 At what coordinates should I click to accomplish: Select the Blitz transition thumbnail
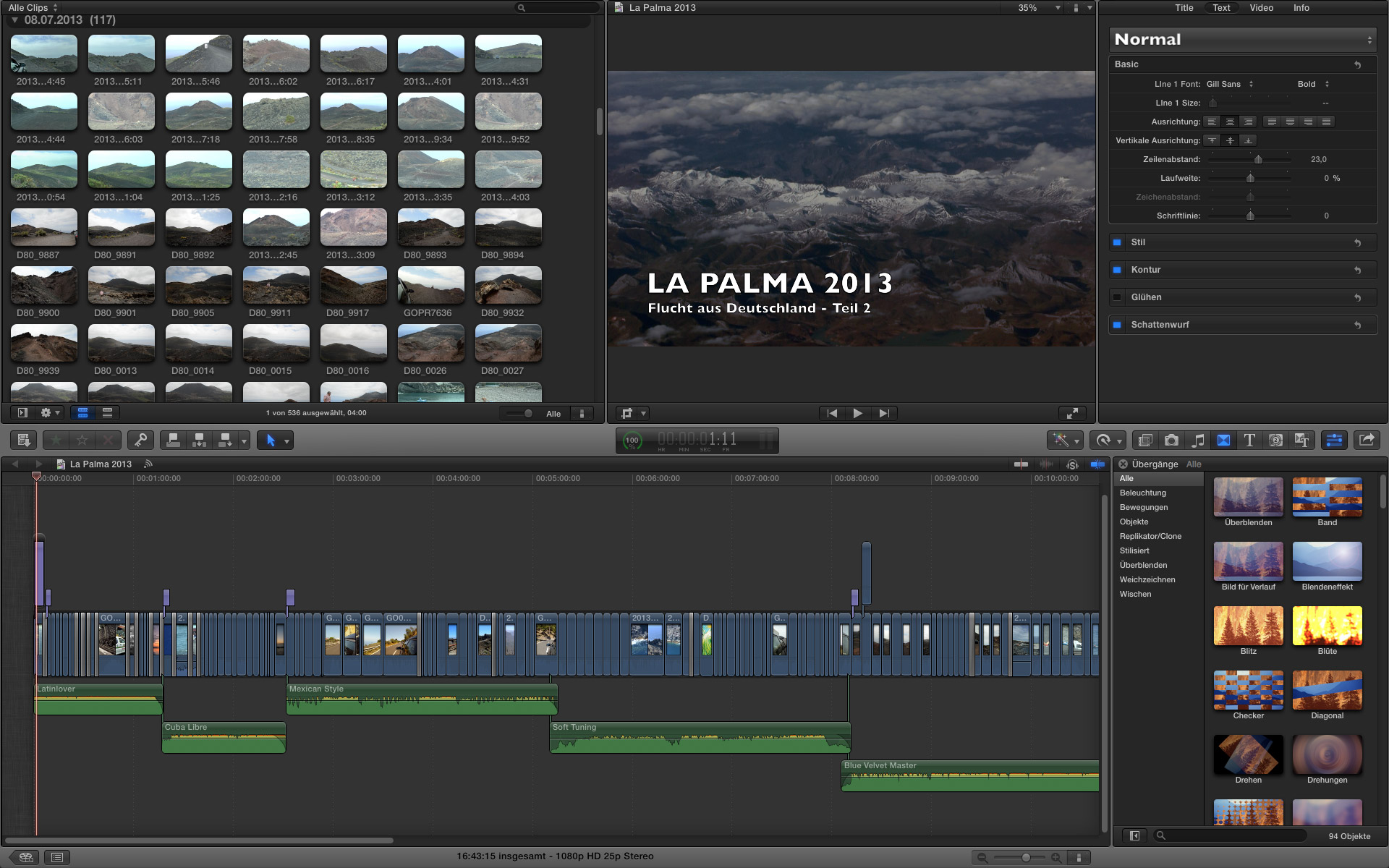1248,626
